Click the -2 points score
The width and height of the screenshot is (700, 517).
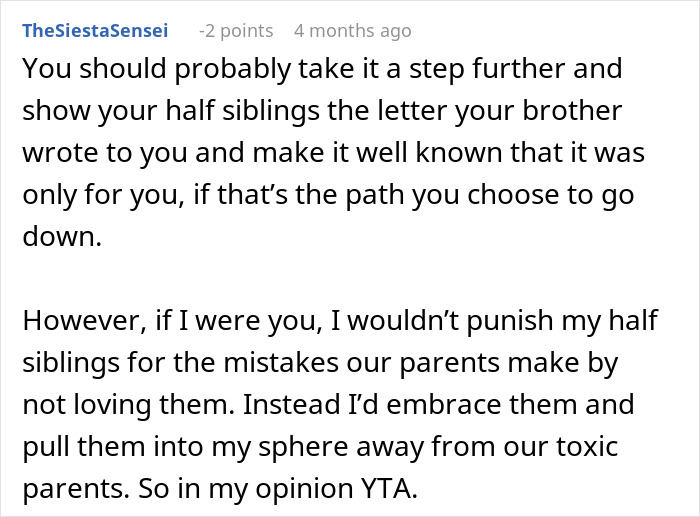[238, 31]
